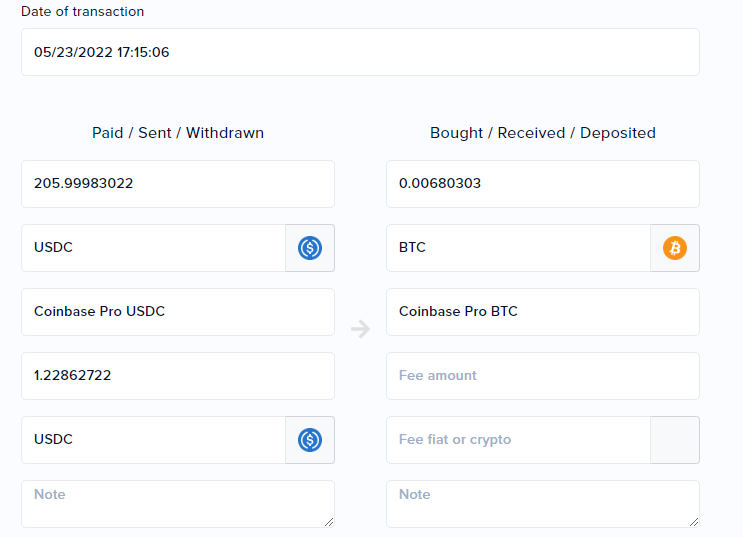
Task: Edit the date of transaction field
Action: [x=360, y=52]
